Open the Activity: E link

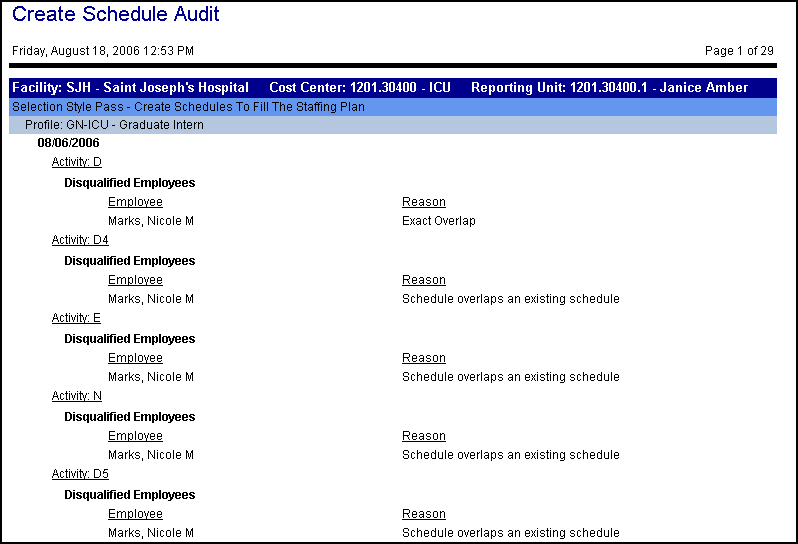tap(76, 318)
